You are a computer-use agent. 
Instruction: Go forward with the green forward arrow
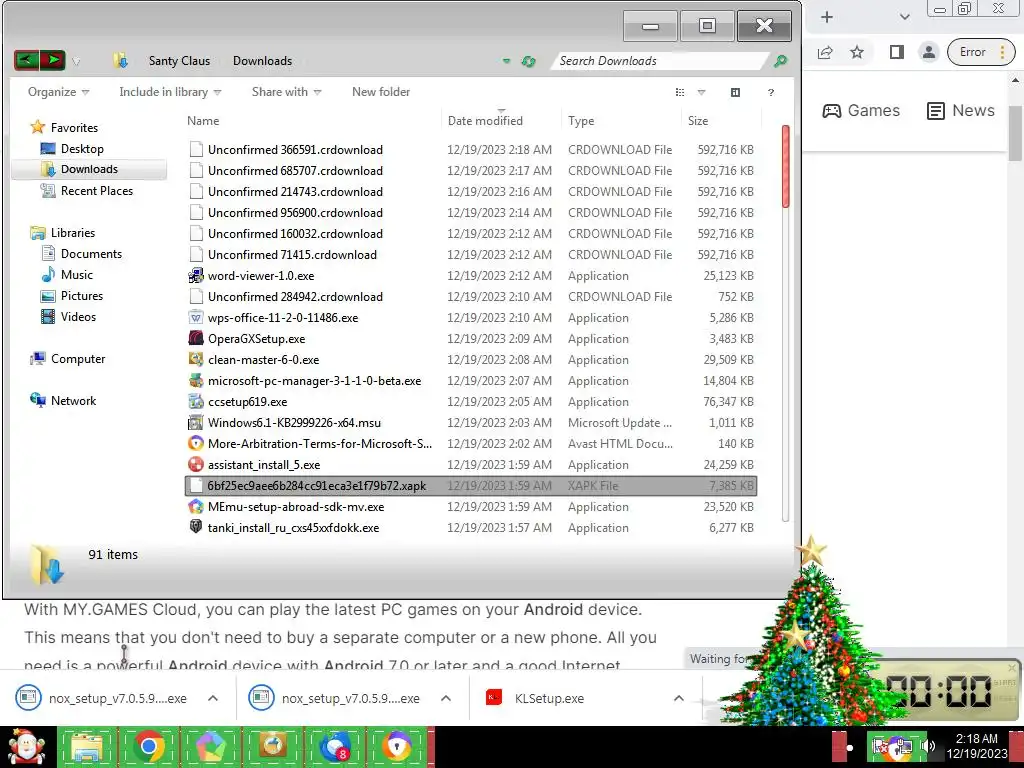[53, 61]
